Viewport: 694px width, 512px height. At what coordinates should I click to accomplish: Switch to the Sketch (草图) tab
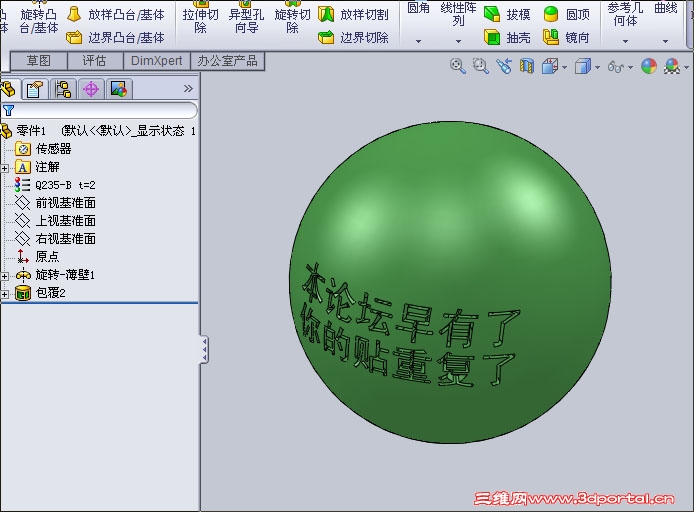(39, 61)
